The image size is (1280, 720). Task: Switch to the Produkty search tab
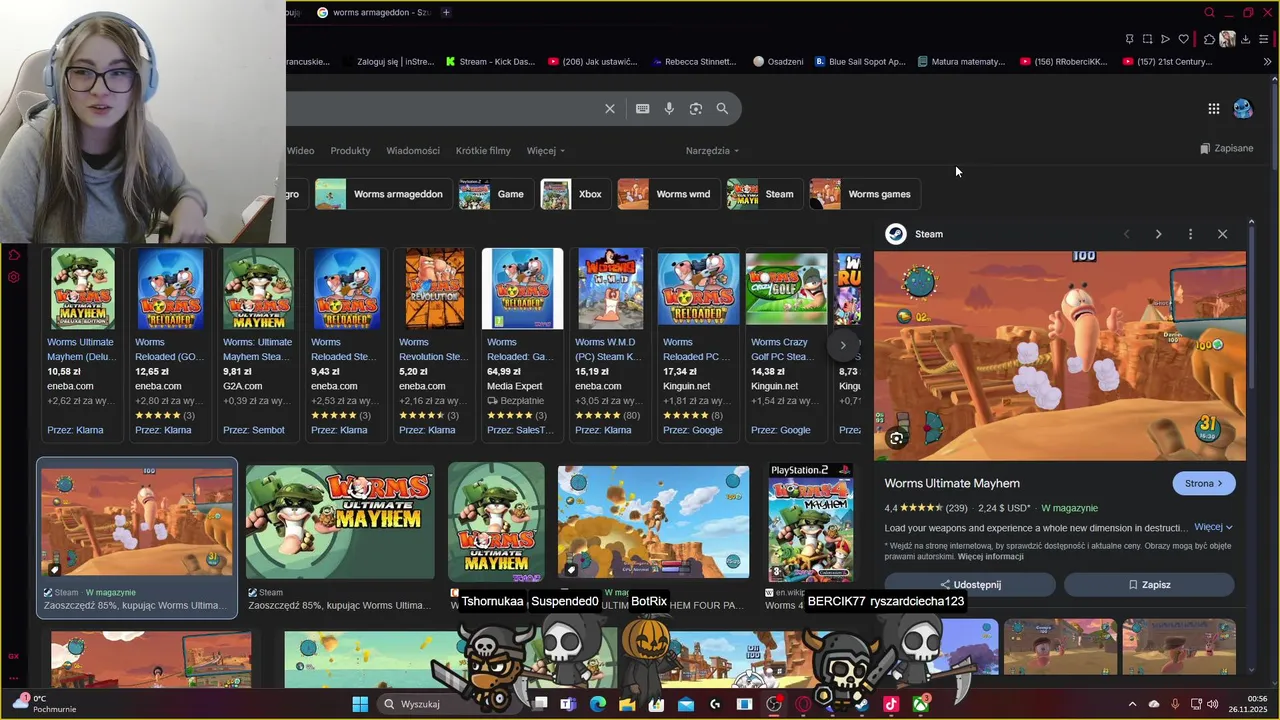[x=350, y=151]
